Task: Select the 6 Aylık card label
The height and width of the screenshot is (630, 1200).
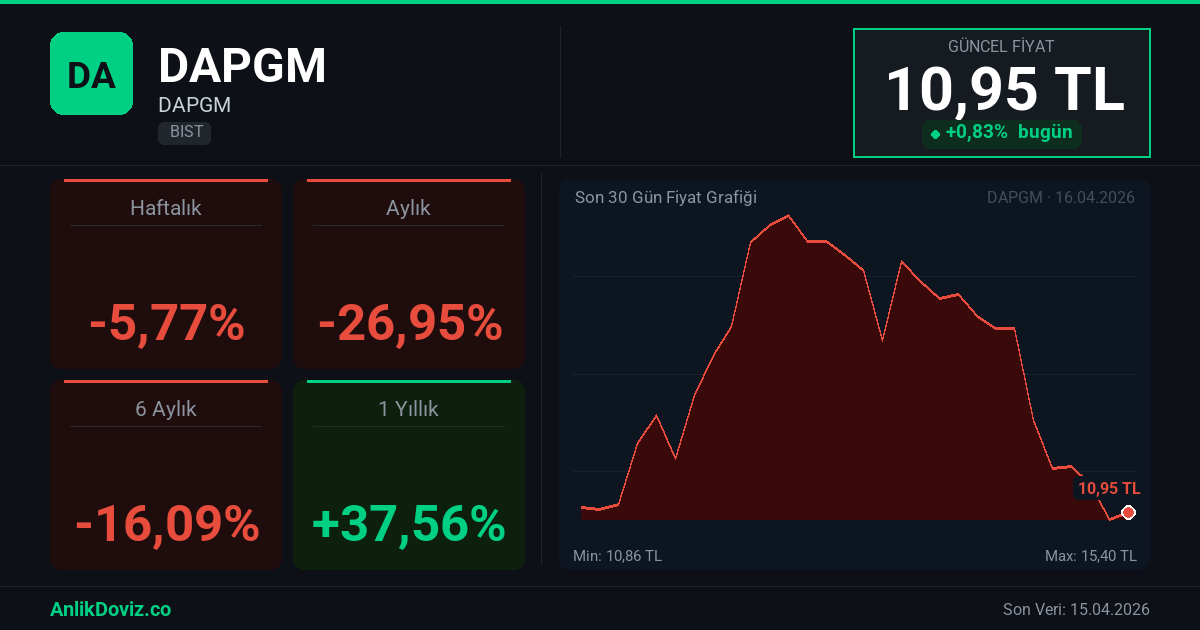Action: (166, 409)
